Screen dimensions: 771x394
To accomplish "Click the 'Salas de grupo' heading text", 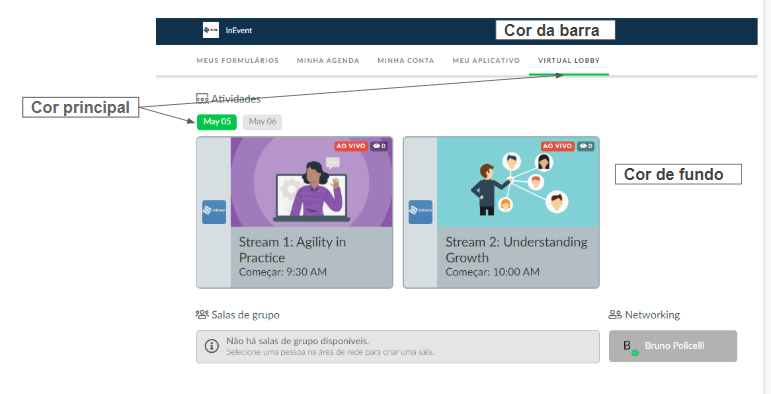I will [245, 315].
